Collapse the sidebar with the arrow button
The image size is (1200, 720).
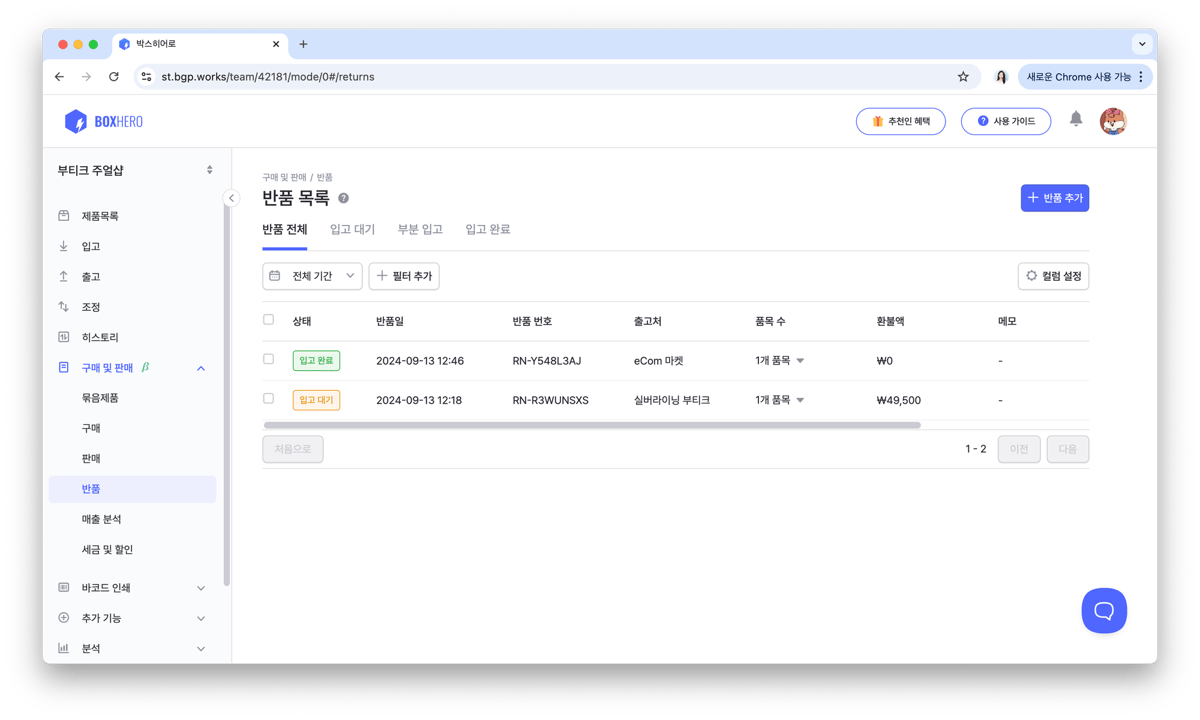(231, 198)
